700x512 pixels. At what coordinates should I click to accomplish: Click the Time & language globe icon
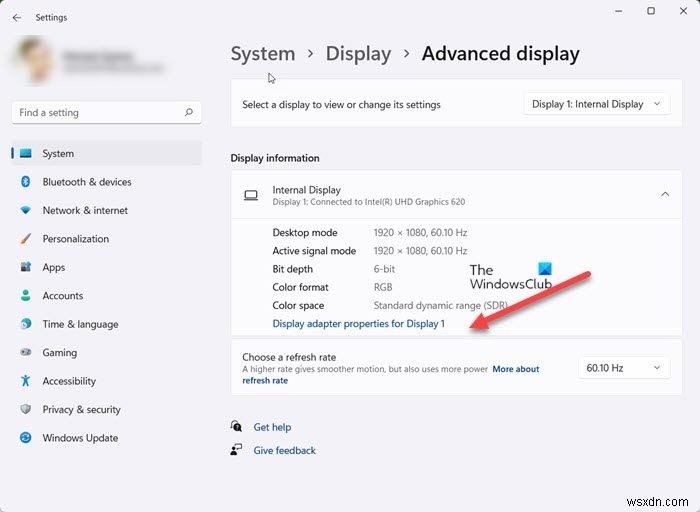click(25, 324)
